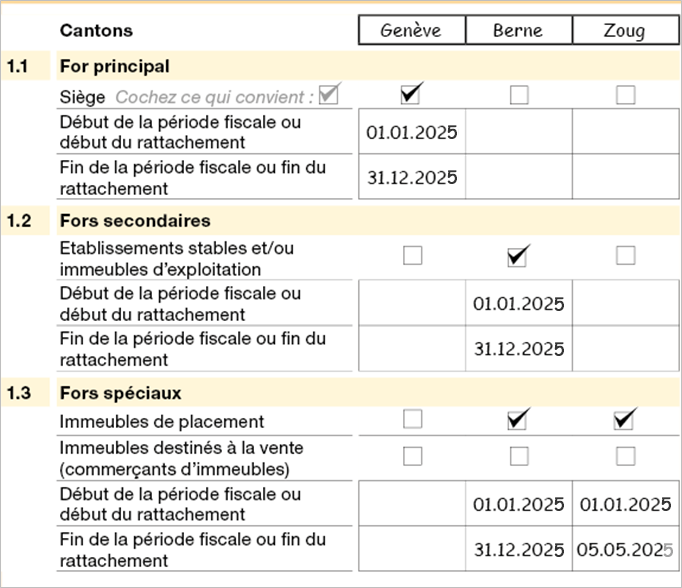
Task: Click the Genève canton name field
Action: (412, 30)
